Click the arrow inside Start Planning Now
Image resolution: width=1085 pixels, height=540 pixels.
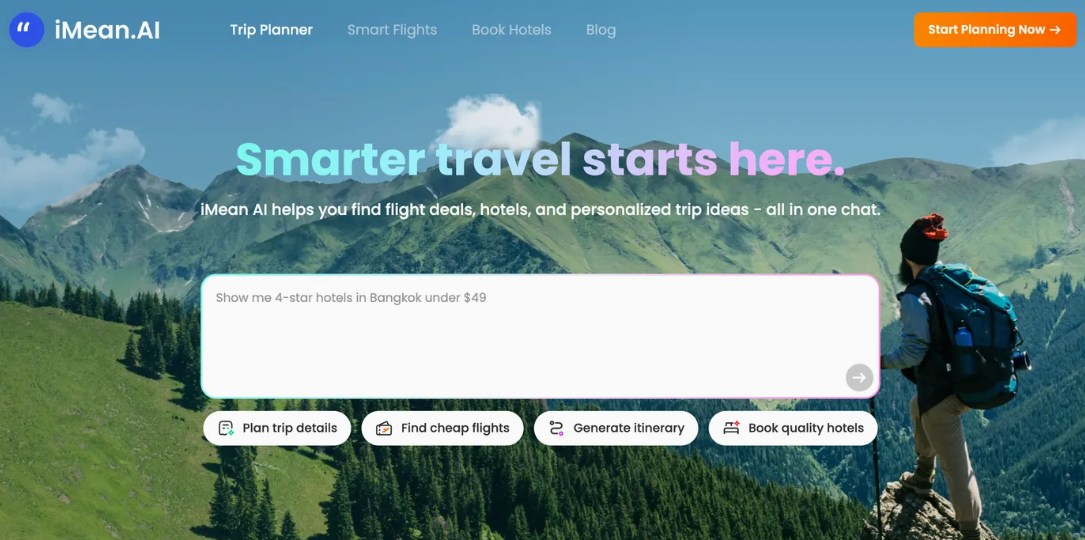(x=1055, y=30)
